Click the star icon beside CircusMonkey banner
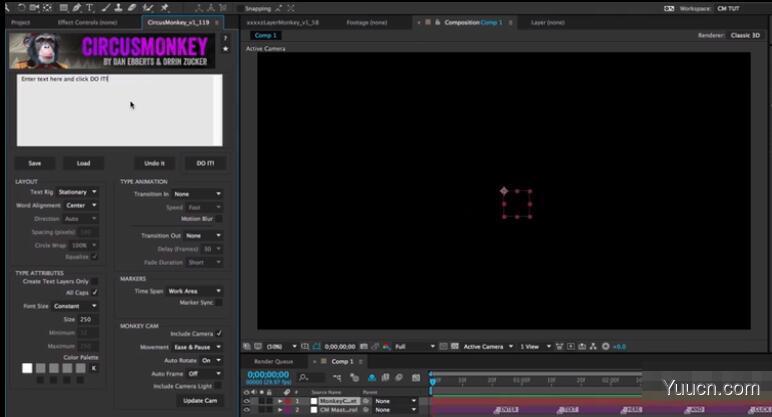 (225, 49)
